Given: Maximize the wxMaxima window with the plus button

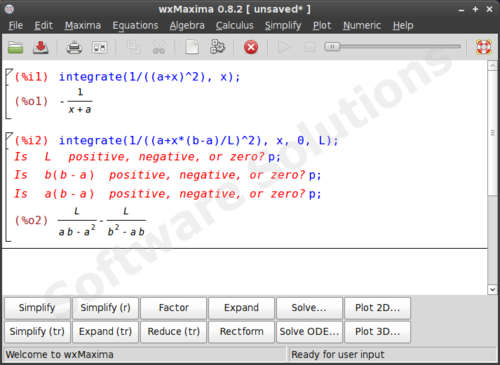Looking at the screenshot, I should [x=475, y=9].
